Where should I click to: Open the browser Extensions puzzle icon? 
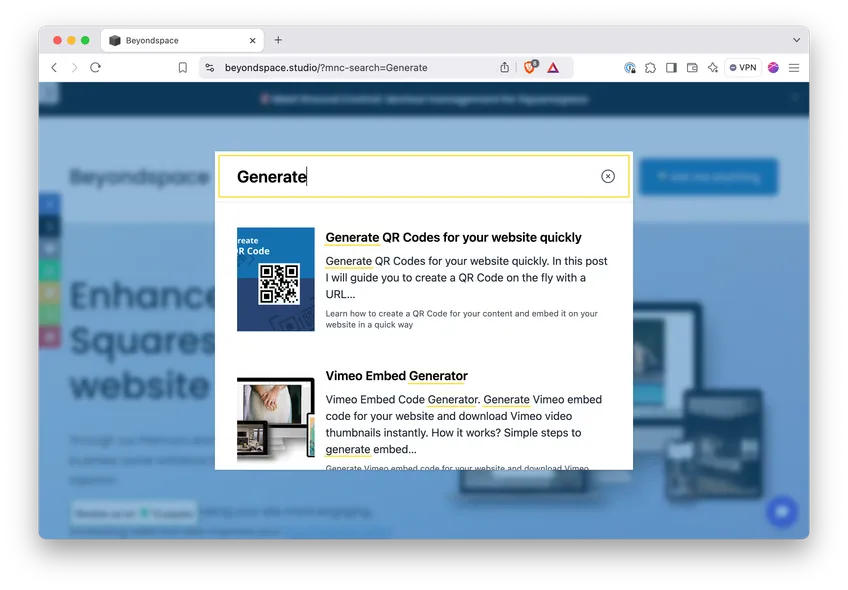coord(651,67)
